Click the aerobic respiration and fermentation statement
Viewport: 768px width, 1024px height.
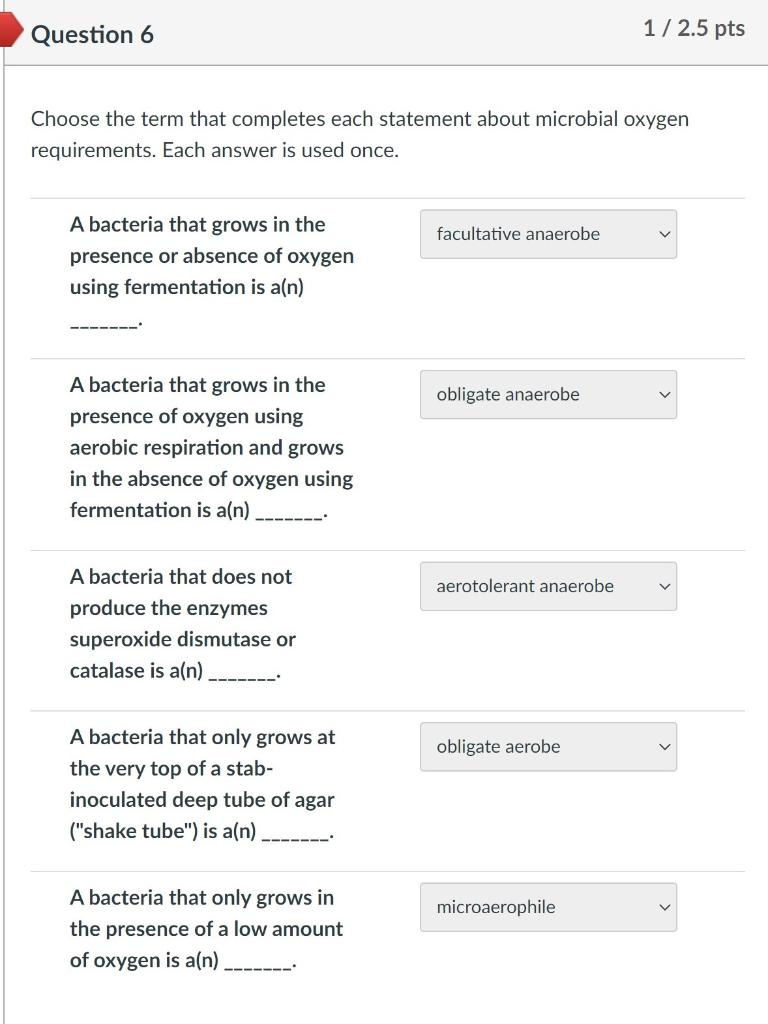click(211, 447)
